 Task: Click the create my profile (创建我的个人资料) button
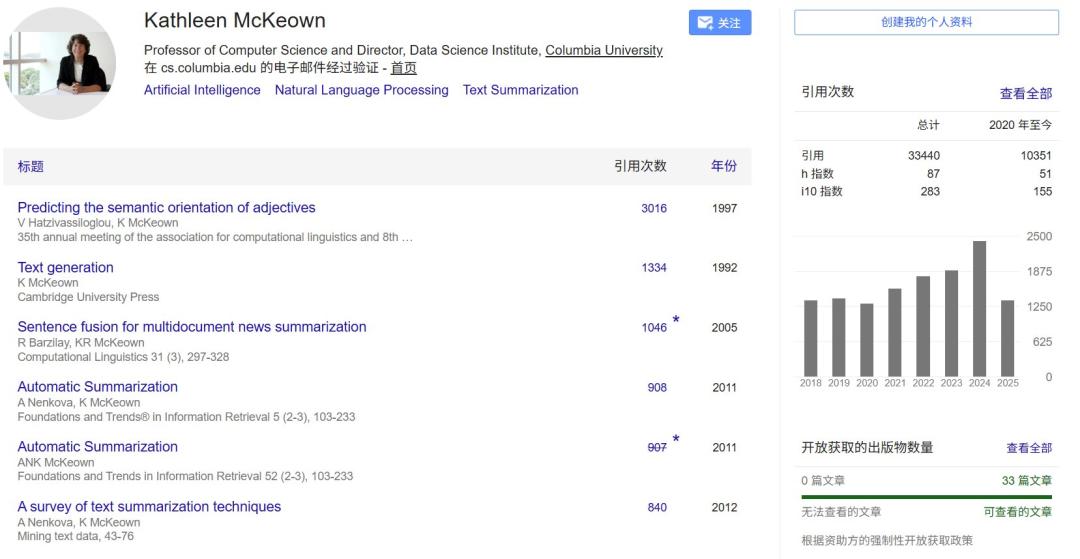926,22
